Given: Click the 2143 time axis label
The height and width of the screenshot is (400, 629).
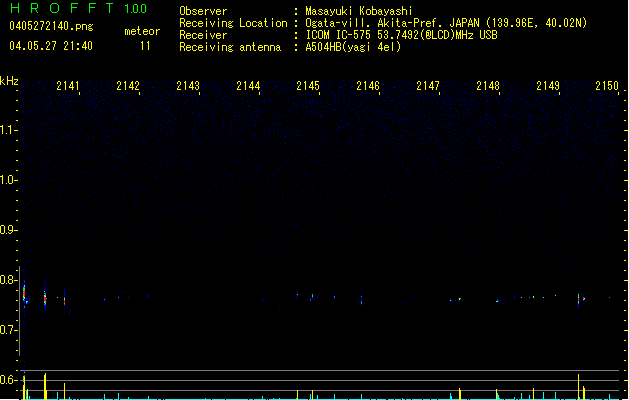Looking at the screenshot, I should (188, 86).
